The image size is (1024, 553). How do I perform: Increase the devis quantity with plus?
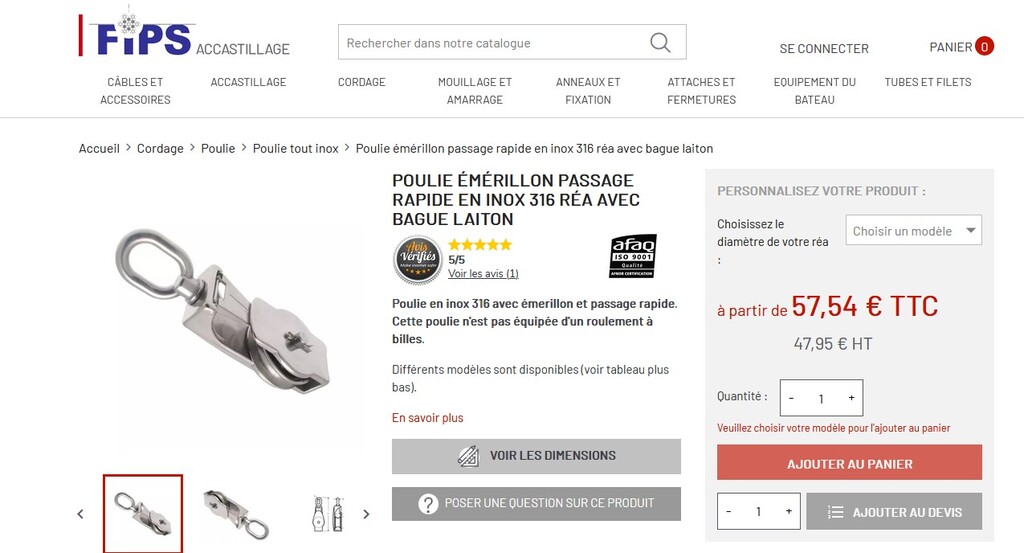click(788, 512)
